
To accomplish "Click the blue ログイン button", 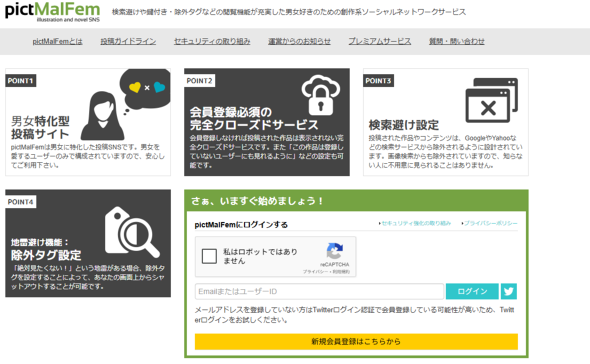I will [x=472, y=291].
